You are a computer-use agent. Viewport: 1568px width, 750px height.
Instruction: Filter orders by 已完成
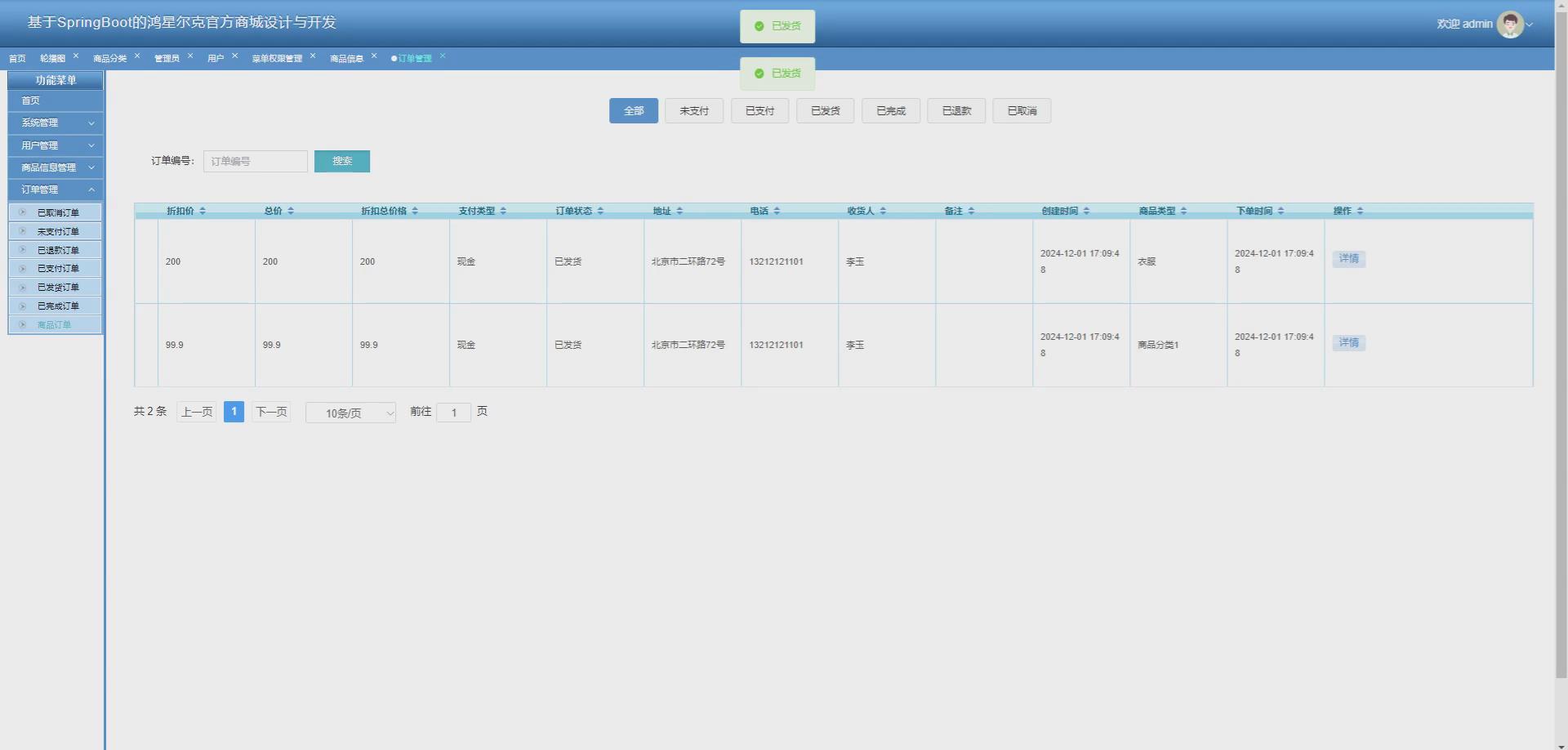[x=891, y=111]
